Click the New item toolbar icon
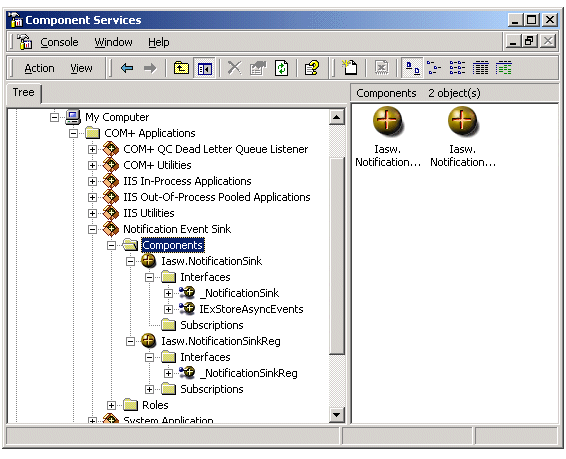The image size is (566, 459). coord(349,68)
